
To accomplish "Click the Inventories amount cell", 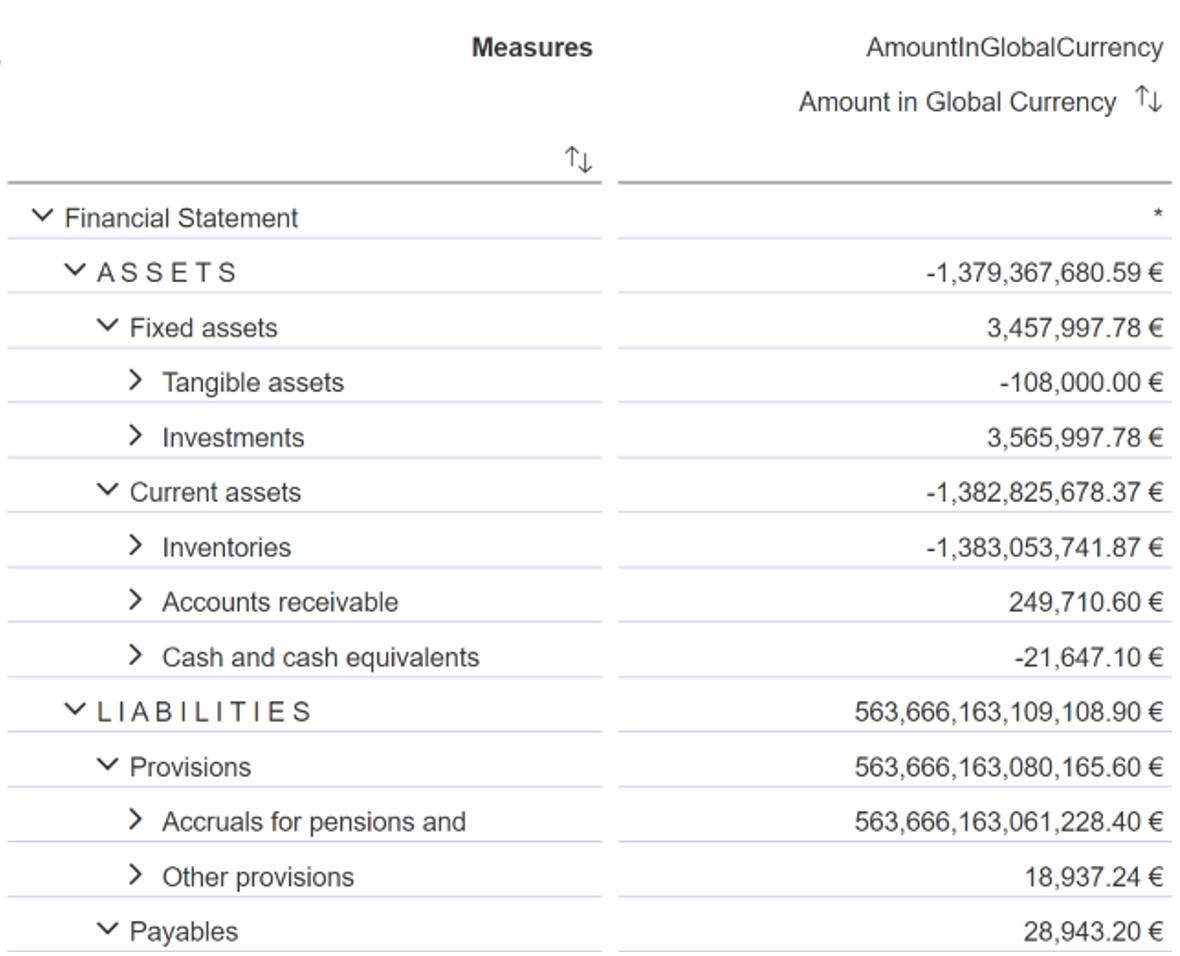I will pyautogui.click(x=1045, y=547).
